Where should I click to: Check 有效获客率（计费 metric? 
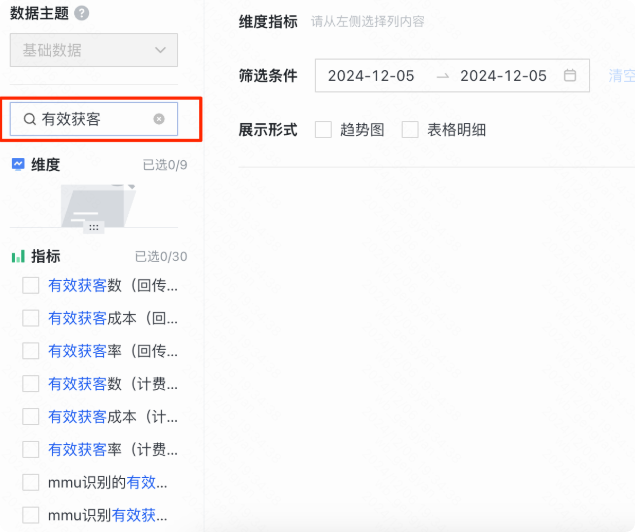pos(30,449)
